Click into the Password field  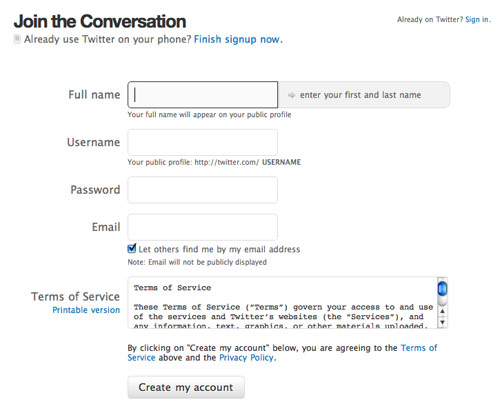(202, 190)
